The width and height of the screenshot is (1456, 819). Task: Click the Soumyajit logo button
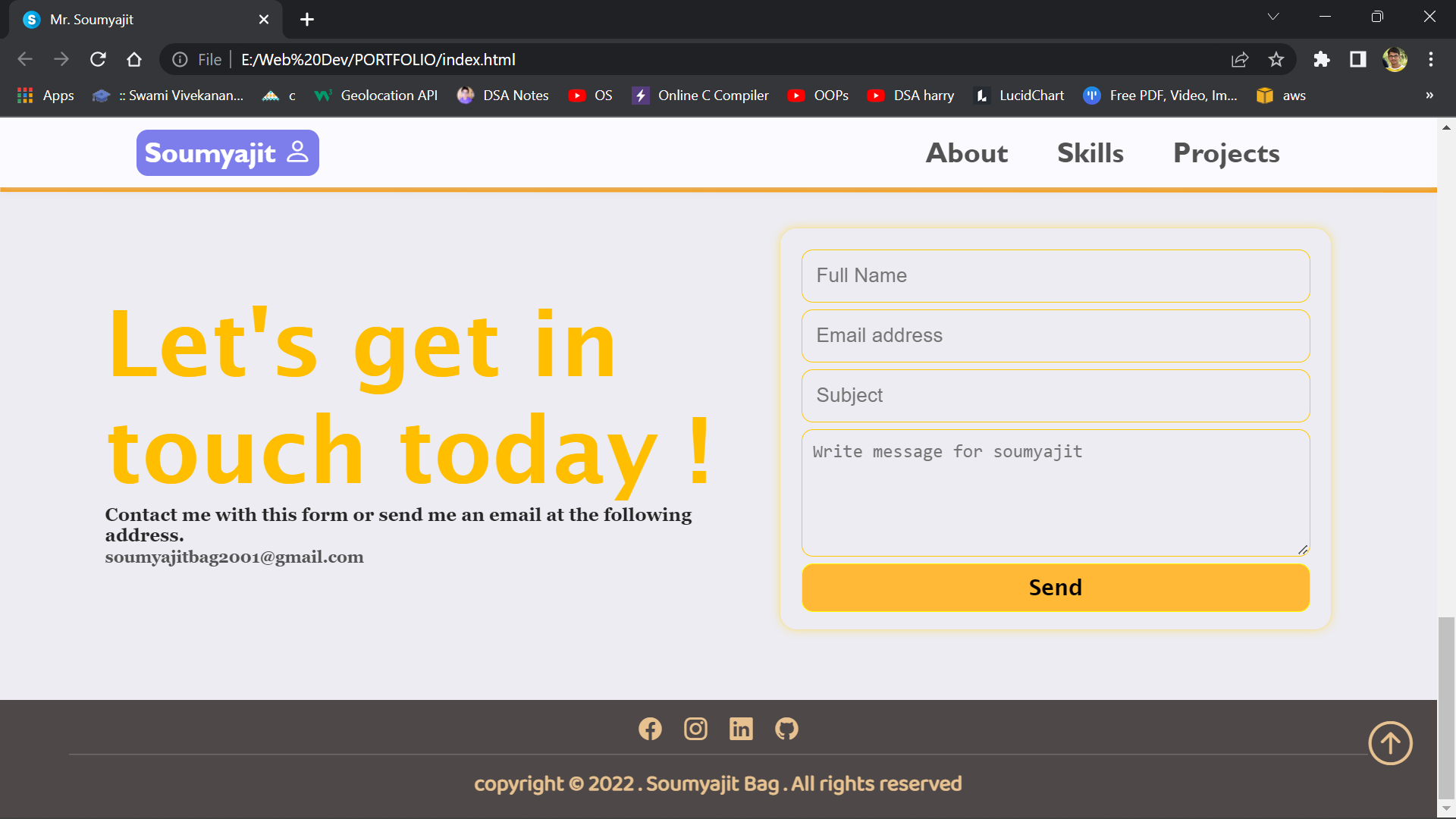click(x=227, y=153)
